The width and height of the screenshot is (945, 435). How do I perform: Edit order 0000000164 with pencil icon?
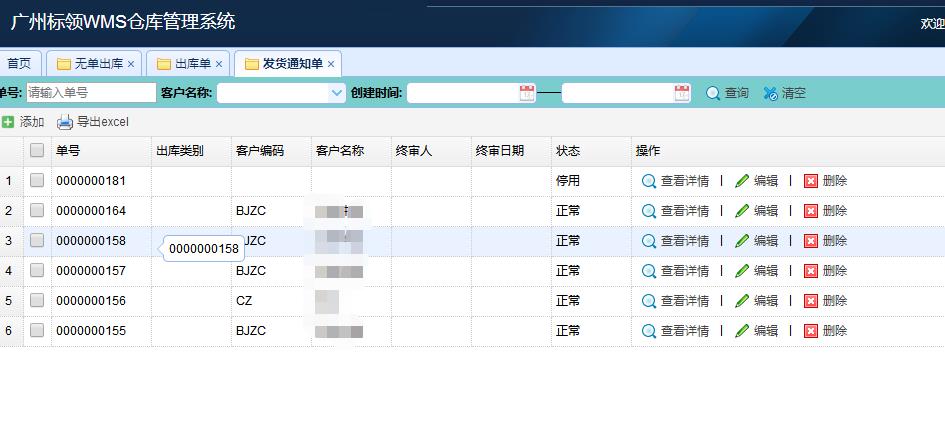[x=741, y=211]
